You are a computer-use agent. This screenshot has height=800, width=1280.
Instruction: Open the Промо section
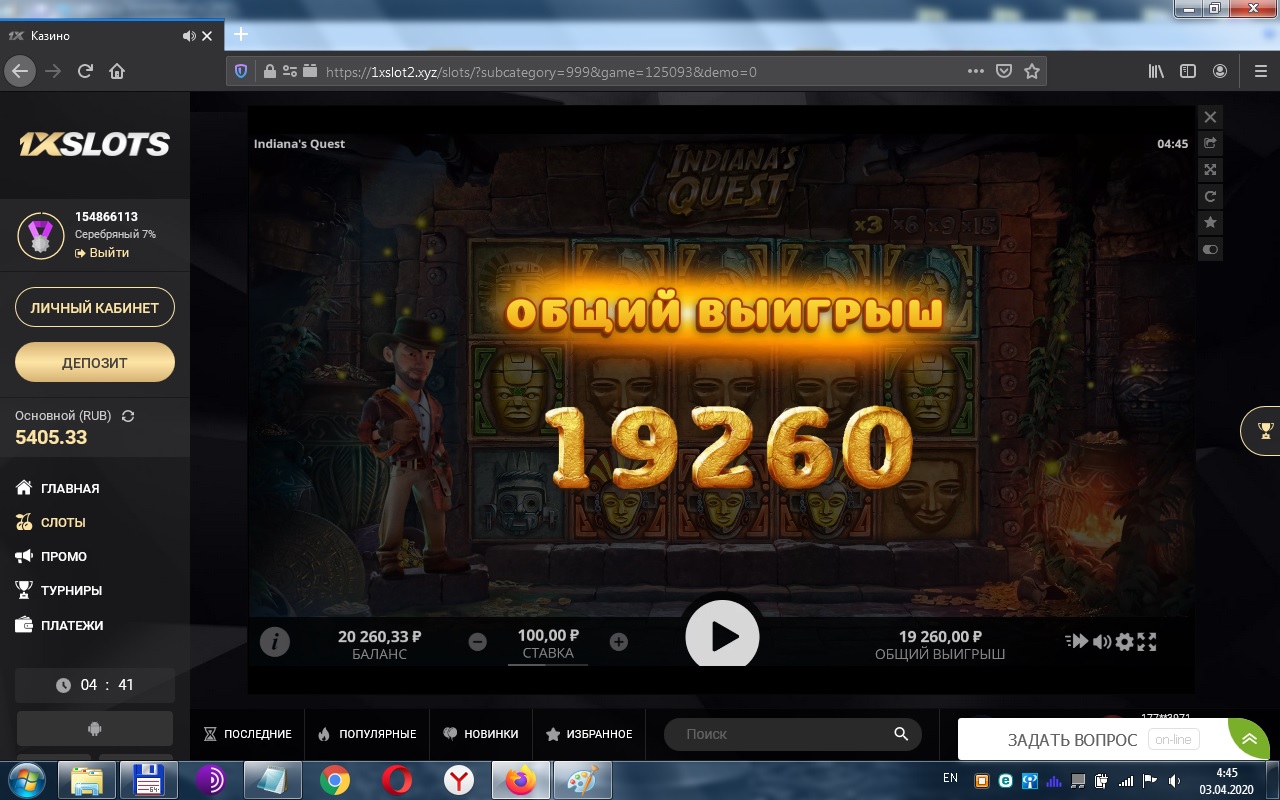52,556
